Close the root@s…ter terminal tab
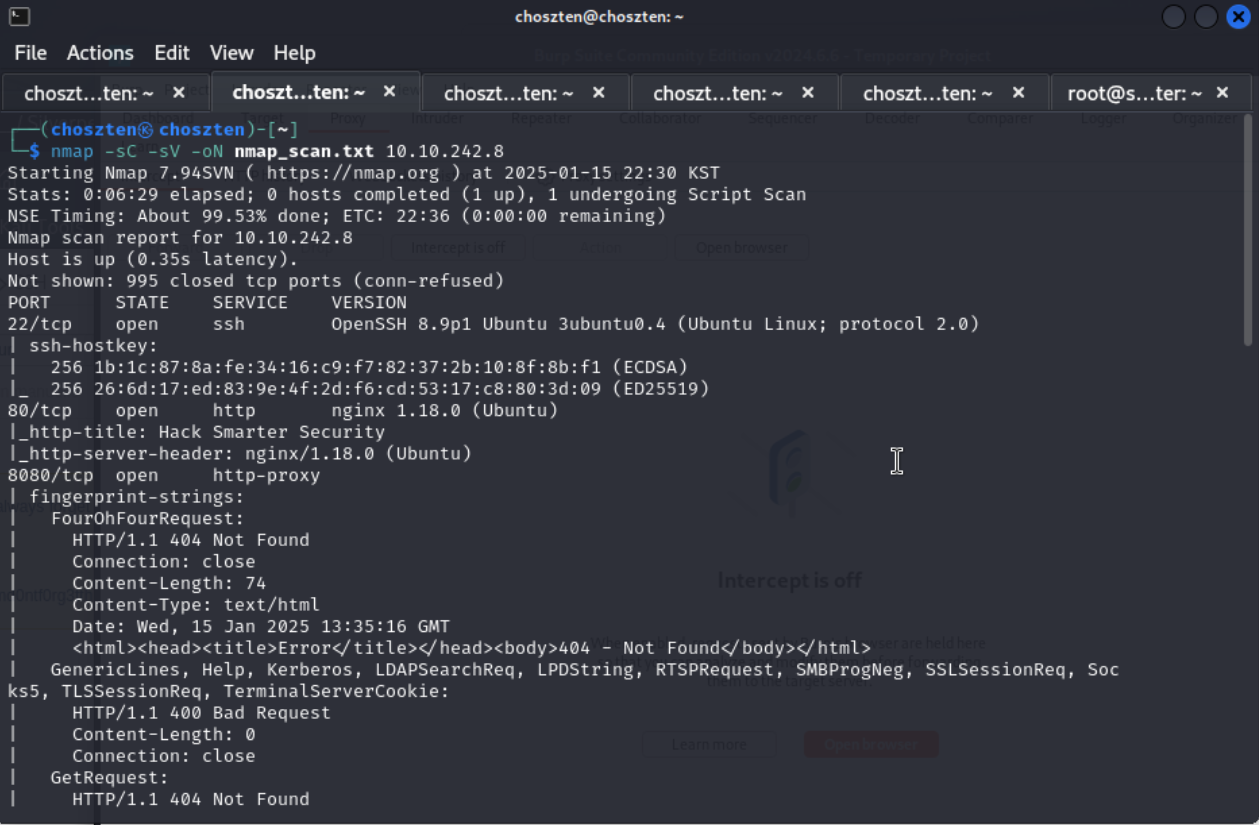The width and height of the screenshot is (1259, 825). 1222,92
